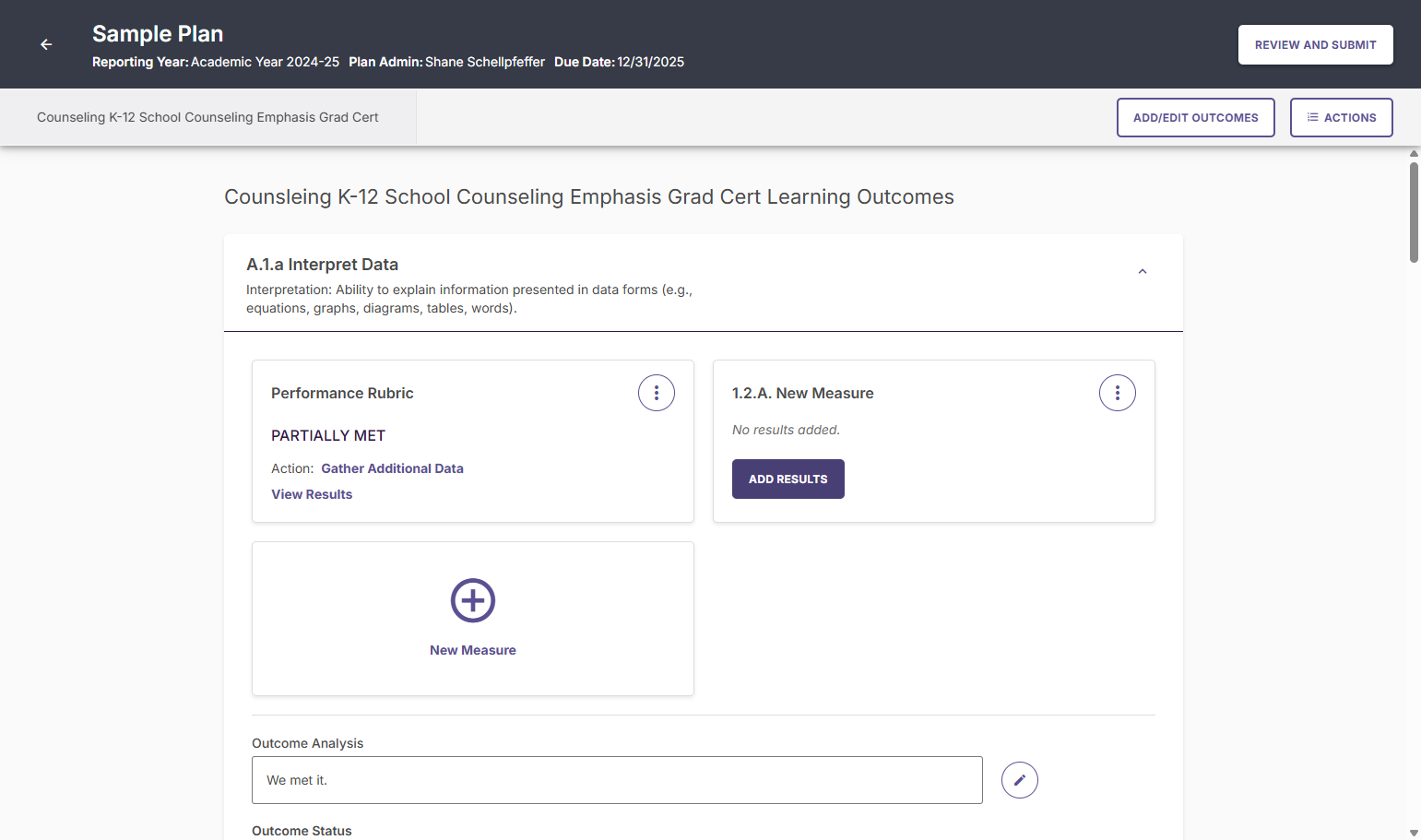1421x840 pixels.
Task: Open 1.2.A. New Measure three-dot menu
Action: (x=1118, y=393)
